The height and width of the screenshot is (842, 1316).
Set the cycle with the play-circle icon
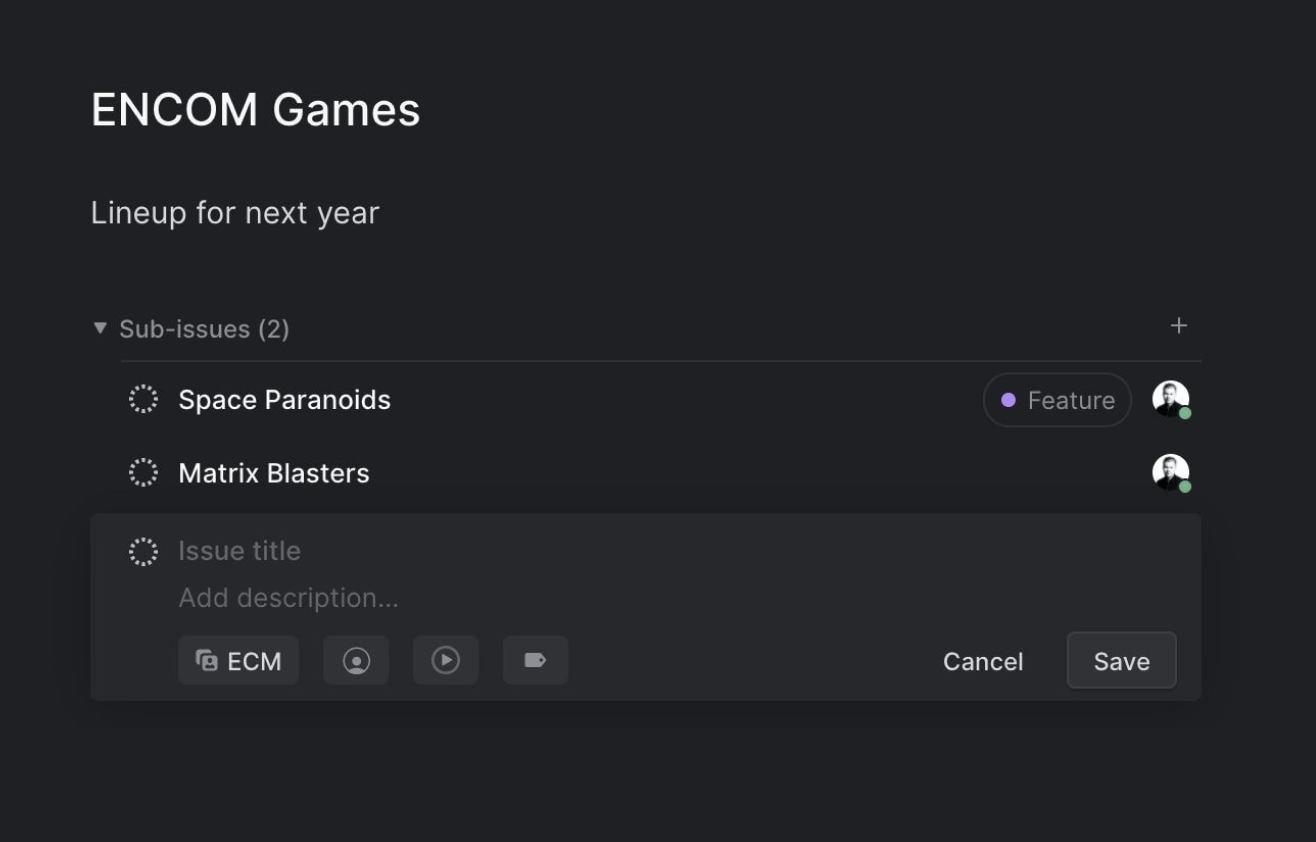tap(446, 661)
